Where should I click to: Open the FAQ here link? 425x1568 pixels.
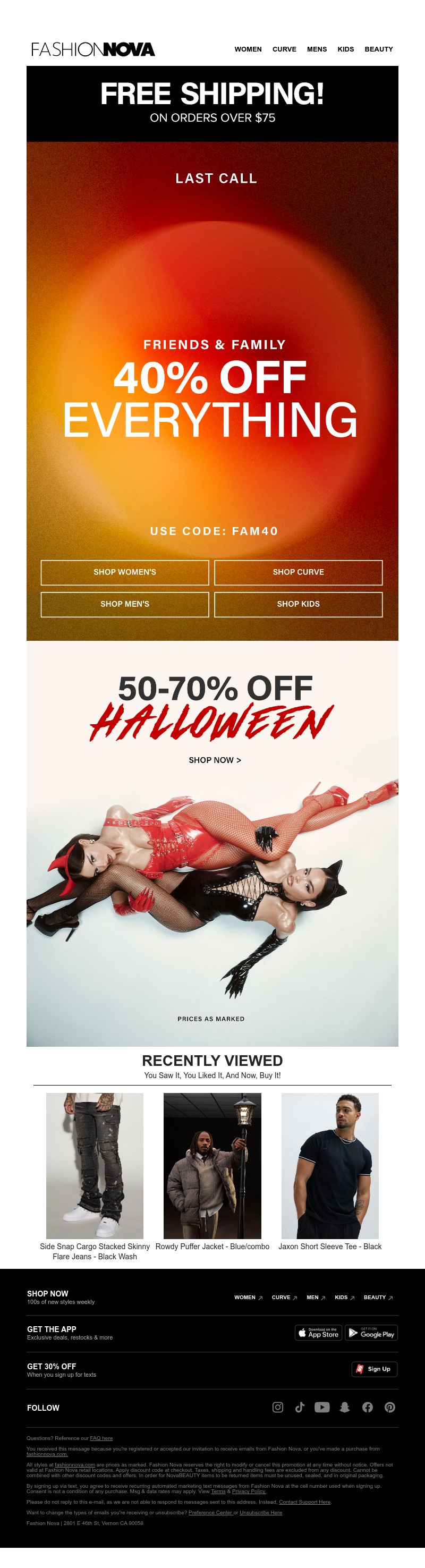pyautogui.click(x=101, y=1438)
